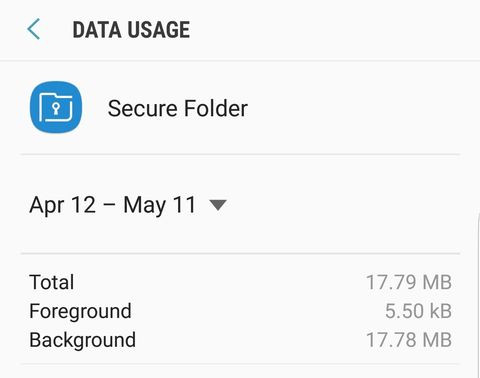The height and width of the screenshot is (378, 480).
Task: Tap the Background usage label
Action: (x=83, y=340)
